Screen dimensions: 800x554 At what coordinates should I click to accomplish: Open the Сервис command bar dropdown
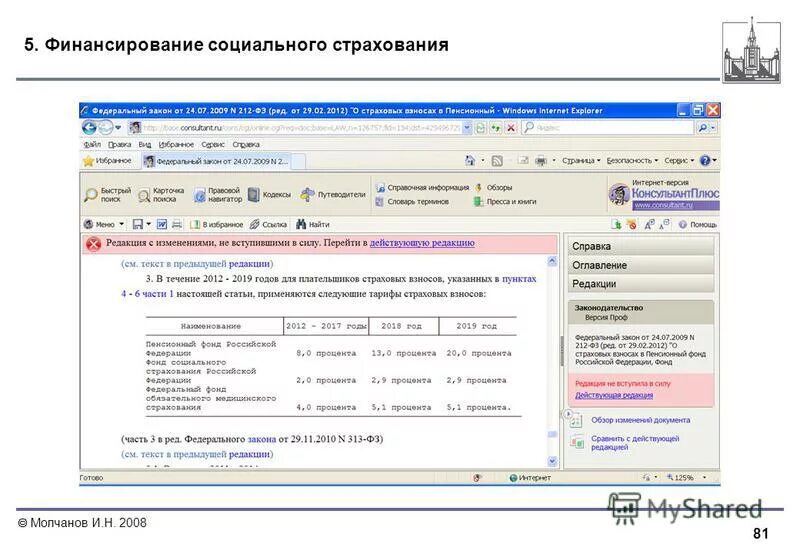tap(679, 161)
